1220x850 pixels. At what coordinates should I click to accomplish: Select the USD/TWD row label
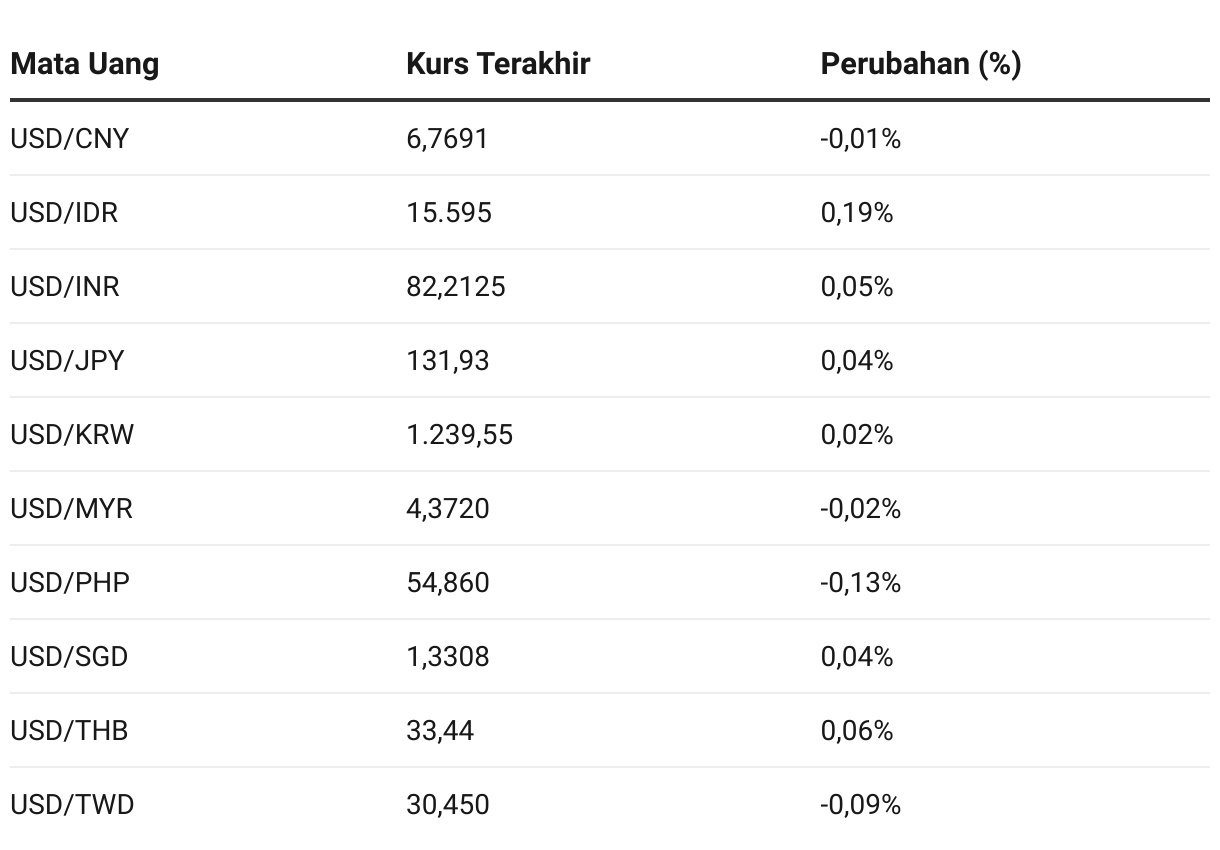[x=72, y=805]
